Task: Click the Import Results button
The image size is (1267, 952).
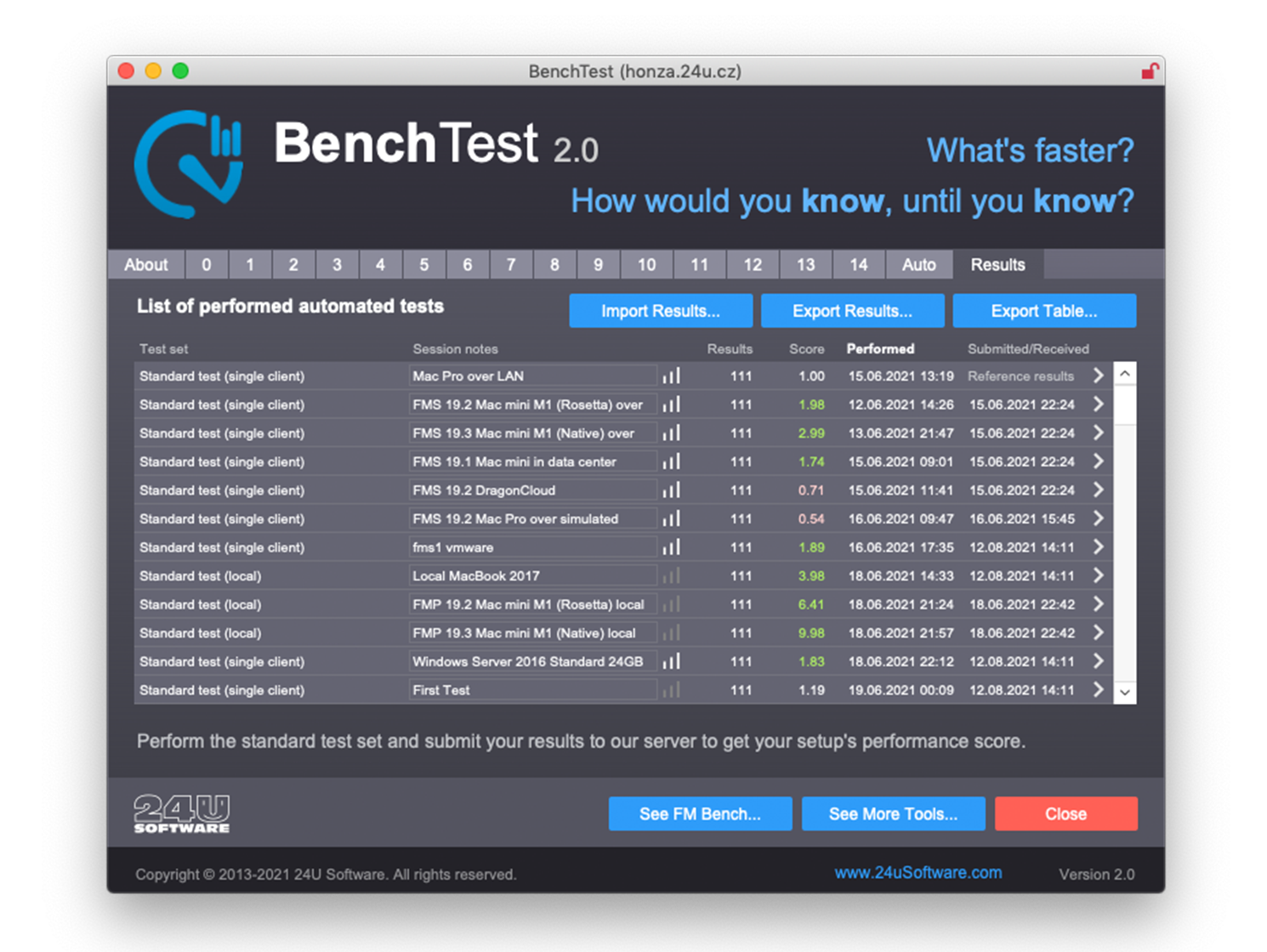Action: (x=661, y=311)
